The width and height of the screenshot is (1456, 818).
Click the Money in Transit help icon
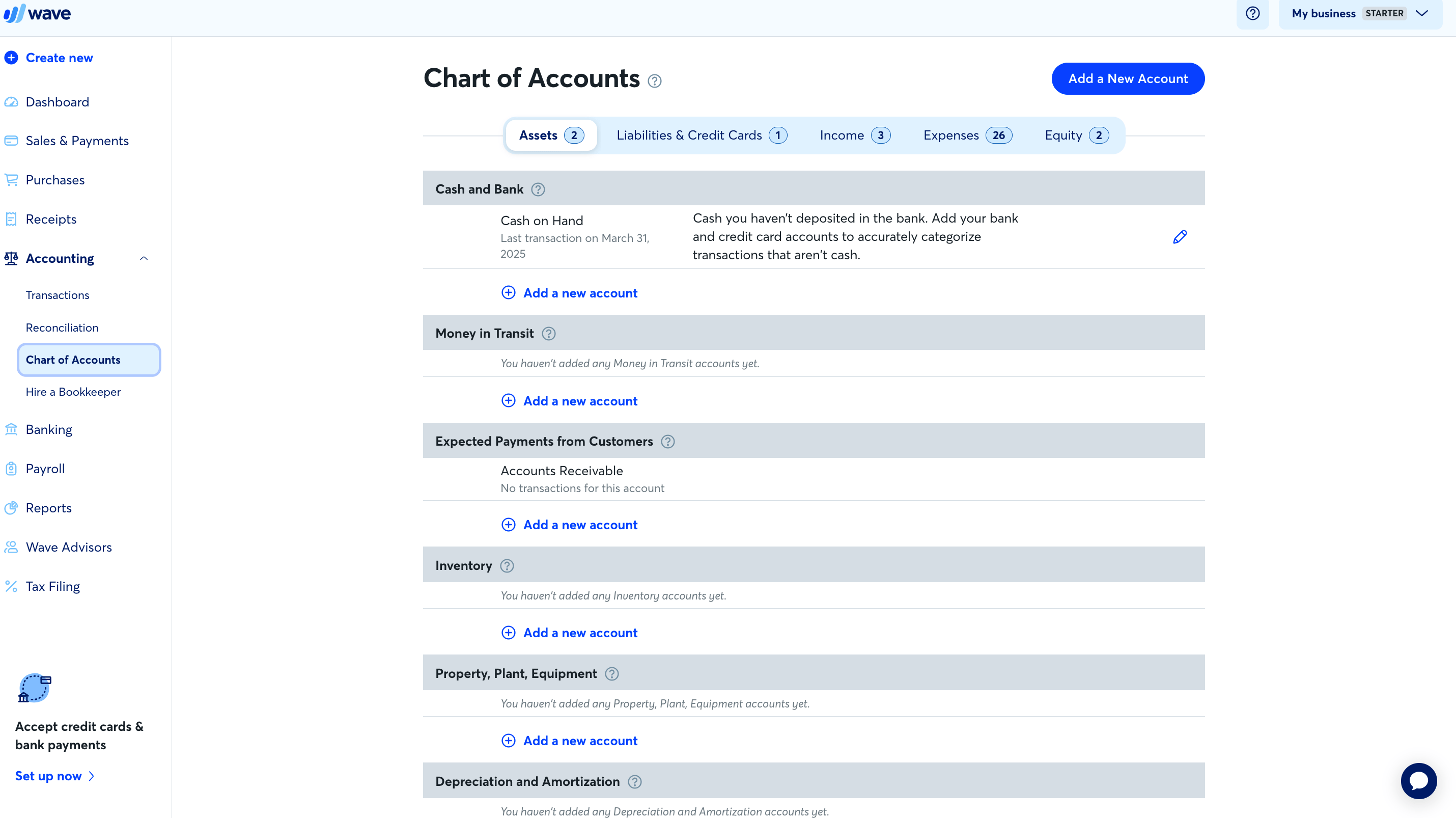pos(548,334)
